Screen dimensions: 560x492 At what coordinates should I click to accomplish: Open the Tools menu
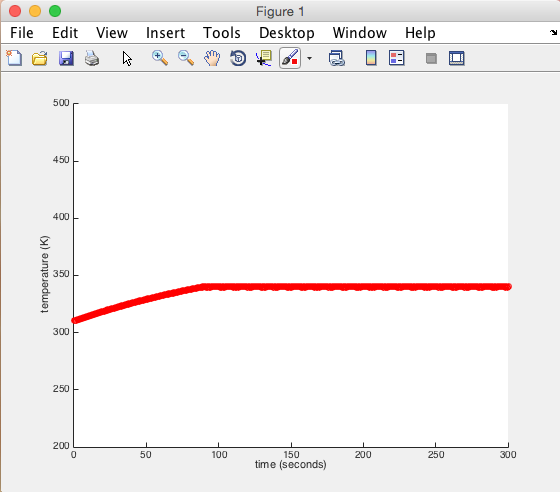222,33
